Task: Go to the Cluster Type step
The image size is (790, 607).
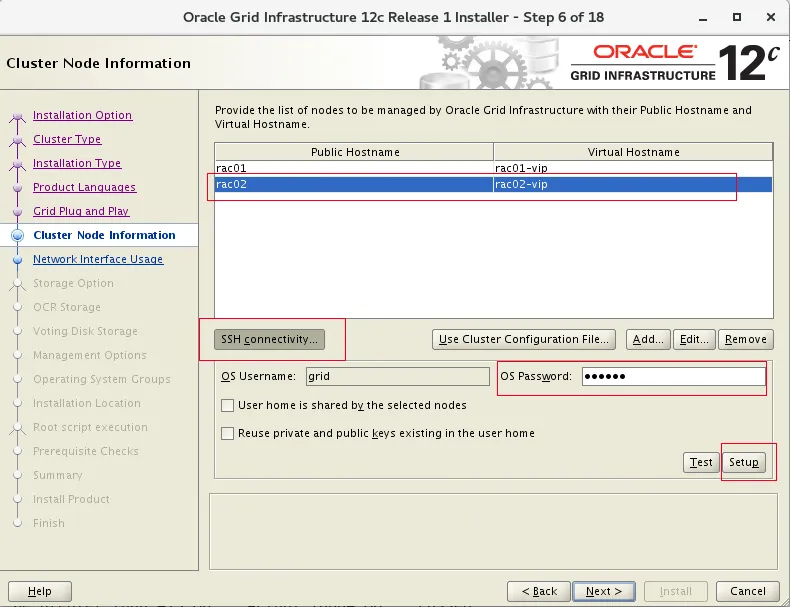Action: (x=67, y=139)
